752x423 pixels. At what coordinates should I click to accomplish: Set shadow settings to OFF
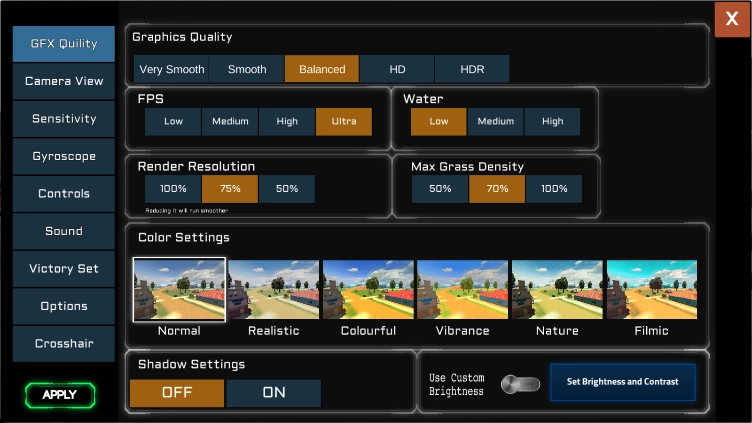coord(177,393)
